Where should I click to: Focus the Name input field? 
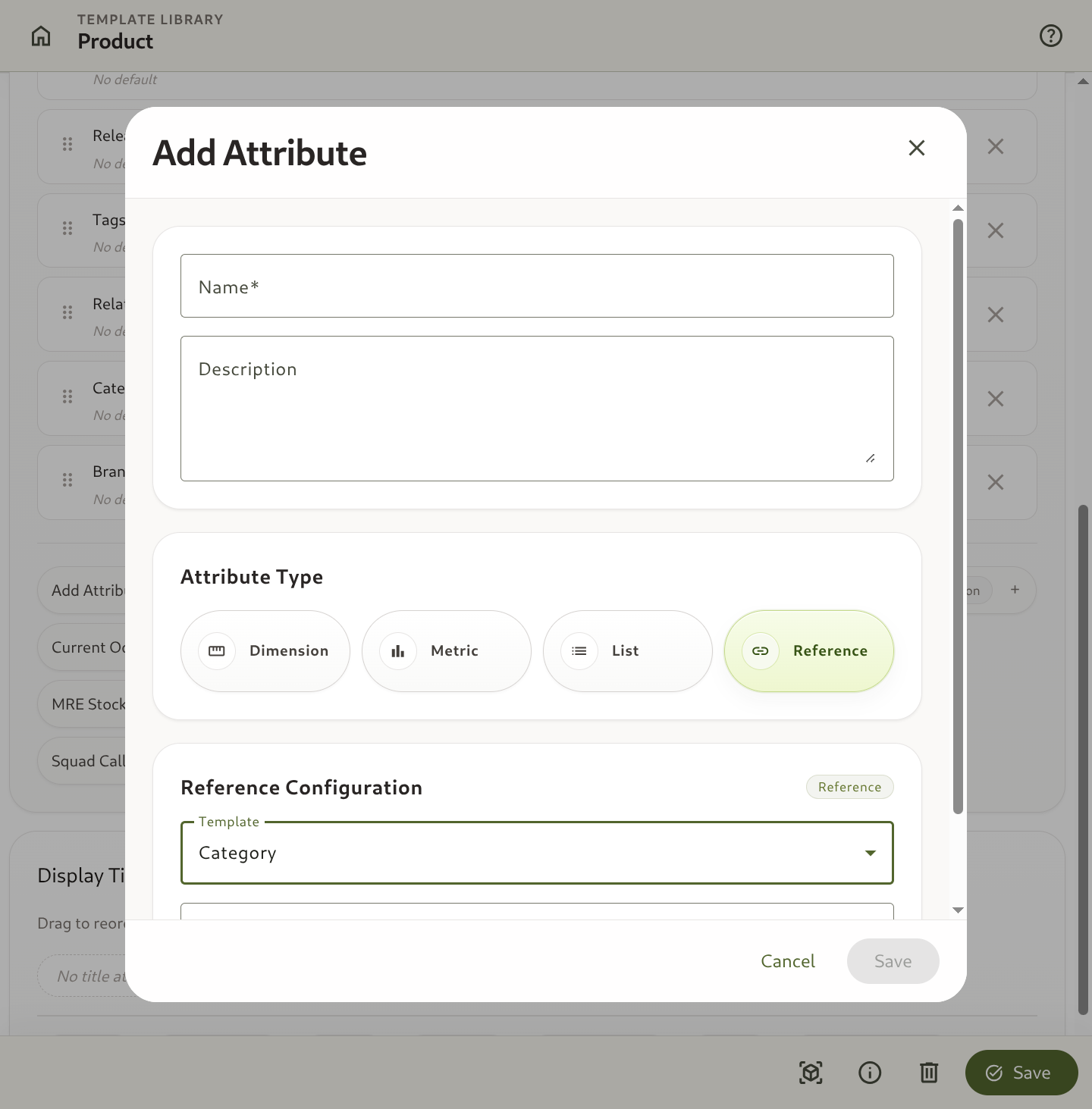click(537, 286)
